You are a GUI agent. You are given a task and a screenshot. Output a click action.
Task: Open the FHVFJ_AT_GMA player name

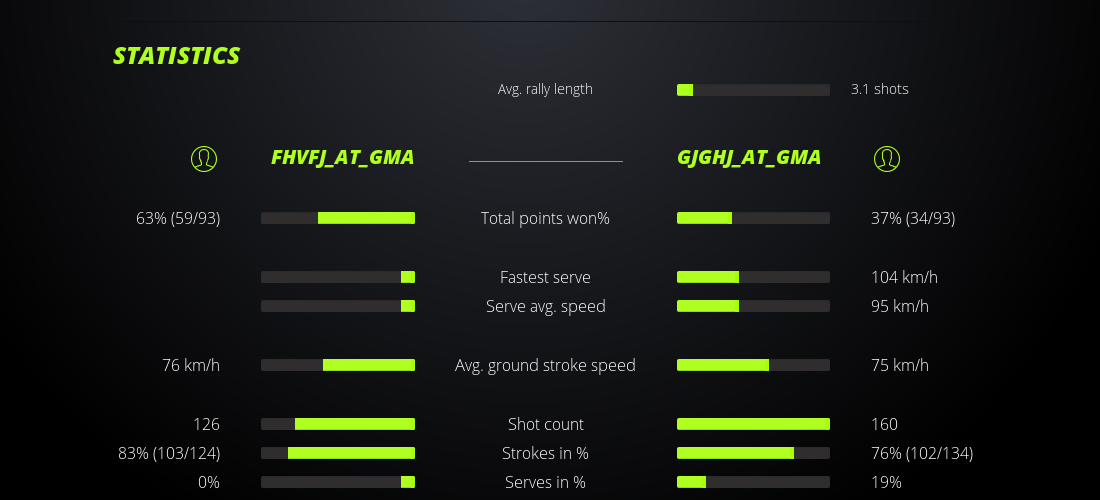pyautogui.click(x=342, y=157)
